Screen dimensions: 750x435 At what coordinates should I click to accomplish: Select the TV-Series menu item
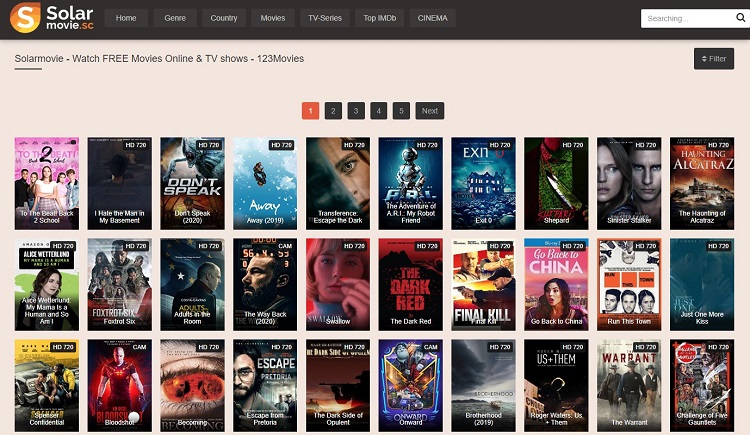pyautogui.click(x=325, y=18)
